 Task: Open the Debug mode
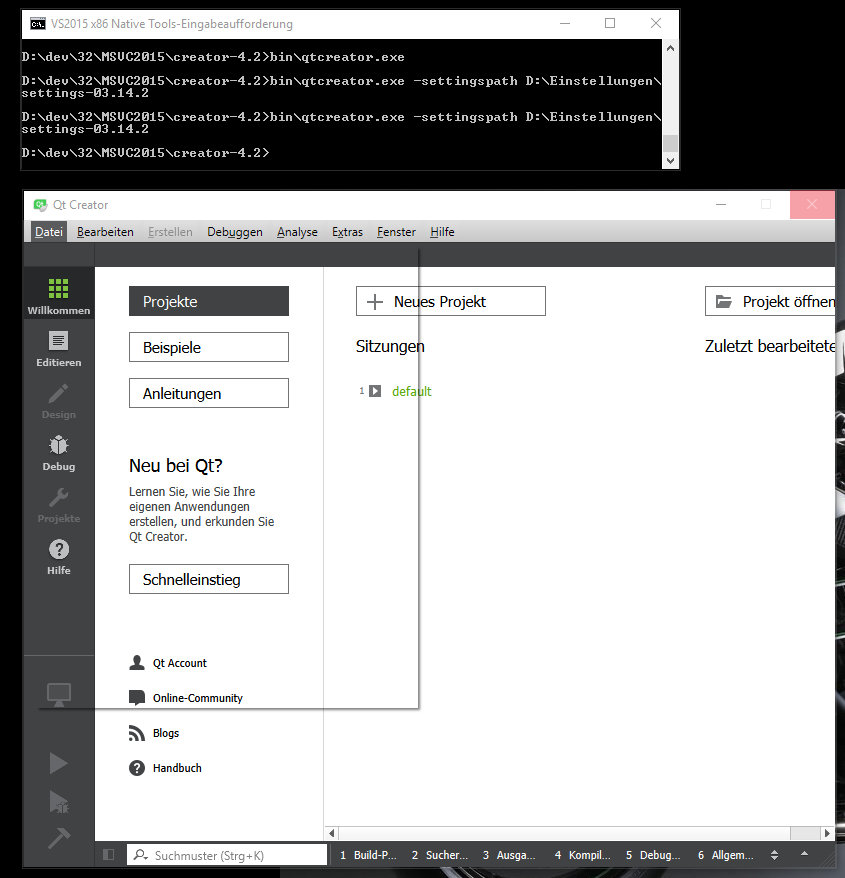pos(58,451)
